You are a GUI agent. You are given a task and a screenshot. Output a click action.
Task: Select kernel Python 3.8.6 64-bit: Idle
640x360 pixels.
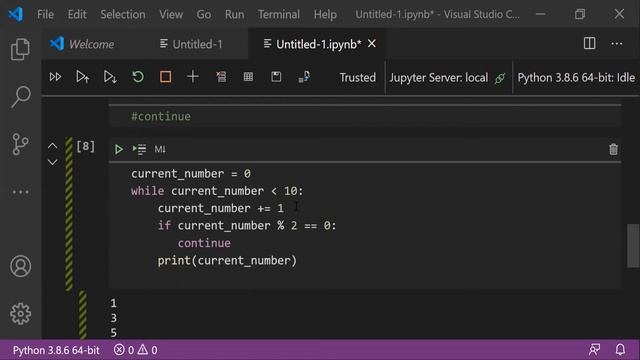576,78
